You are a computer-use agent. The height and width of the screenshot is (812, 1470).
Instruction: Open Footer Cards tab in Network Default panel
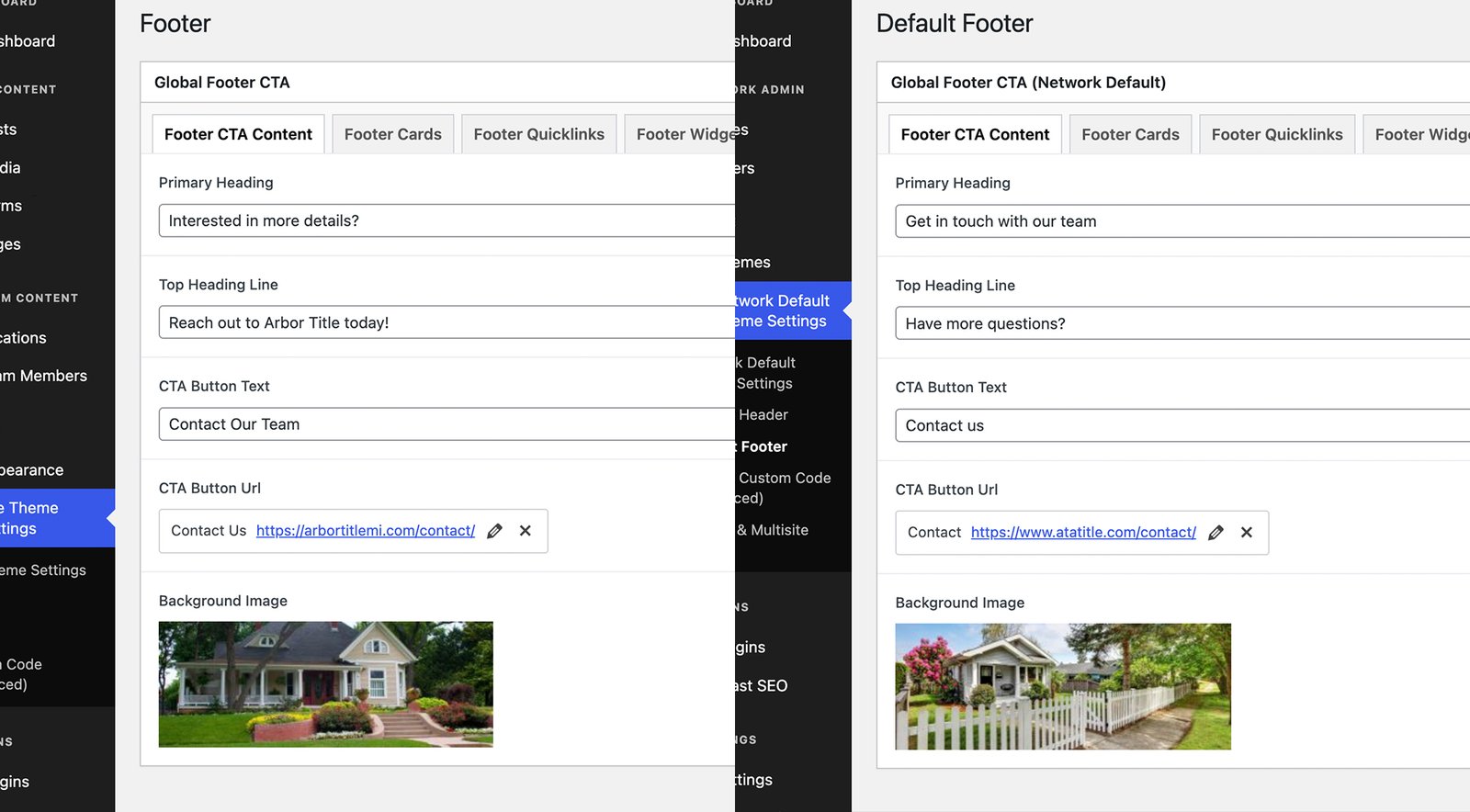tap(1130, 135)
